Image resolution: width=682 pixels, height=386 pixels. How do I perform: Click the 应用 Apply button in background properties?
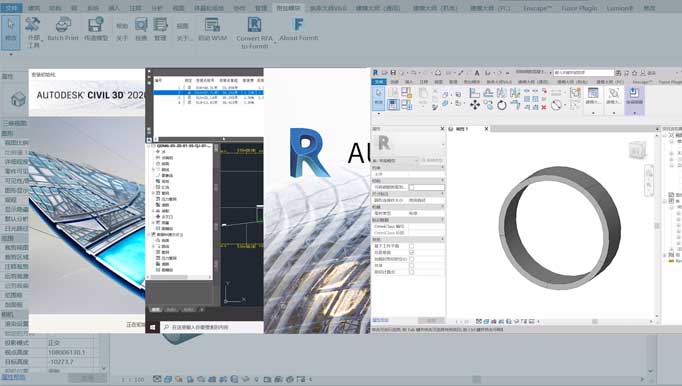87,378
